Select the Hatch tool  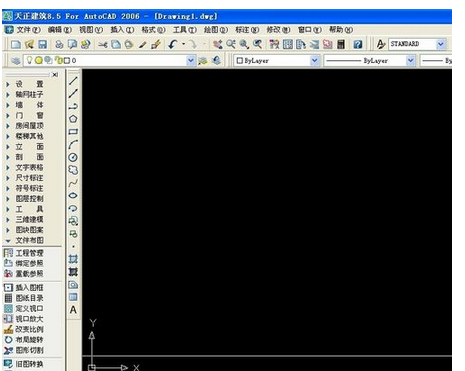click(73, 259)
